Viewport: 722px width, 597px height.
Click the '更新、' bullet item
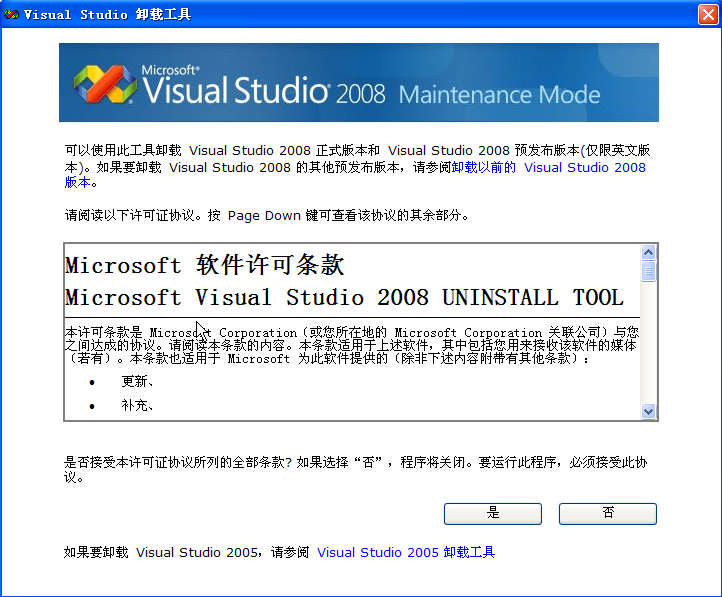click(137, 382)
